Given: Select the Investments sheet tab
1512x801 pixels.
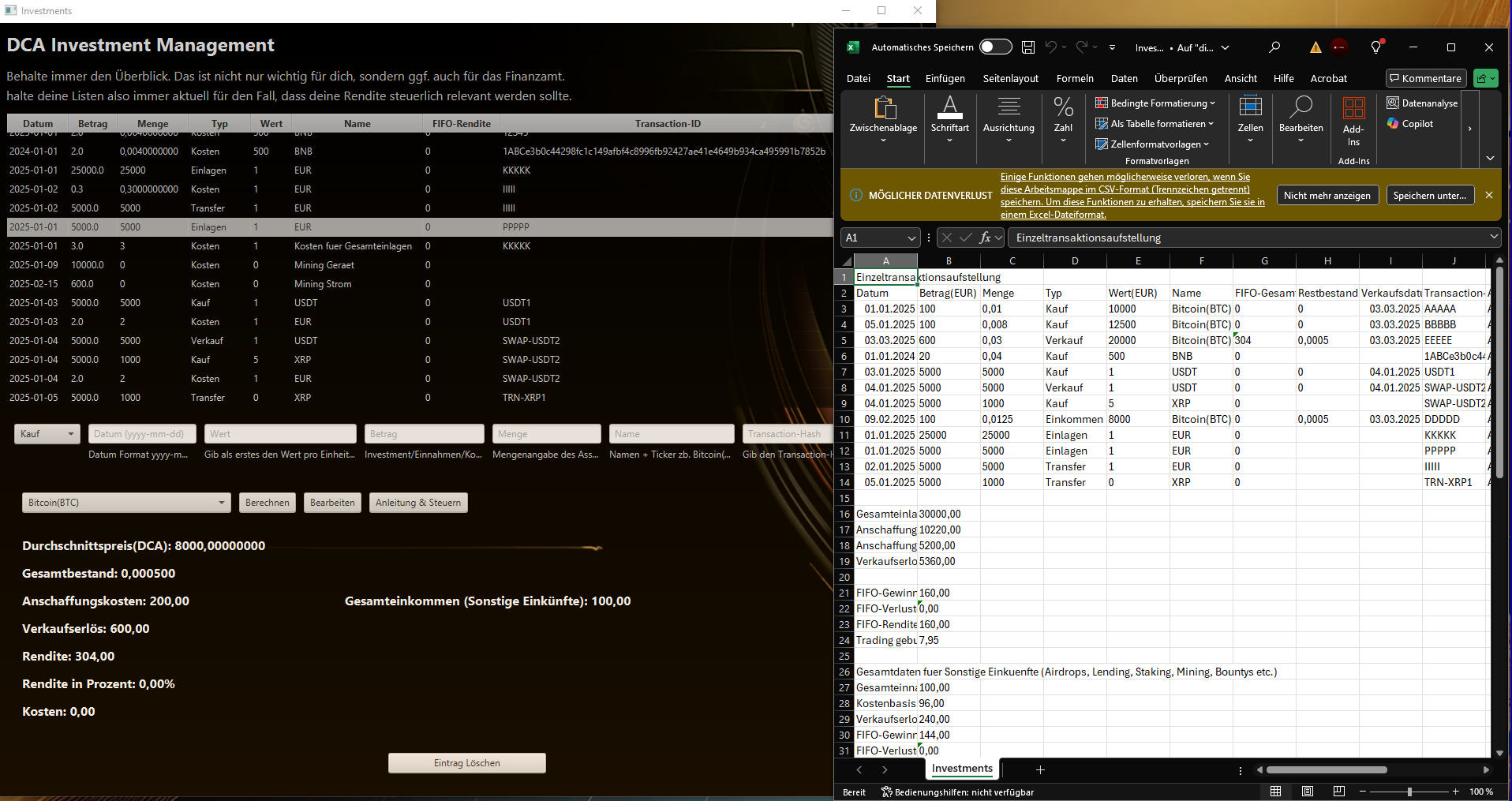Looking at the screenshot, I should click(x=961, y=768).
